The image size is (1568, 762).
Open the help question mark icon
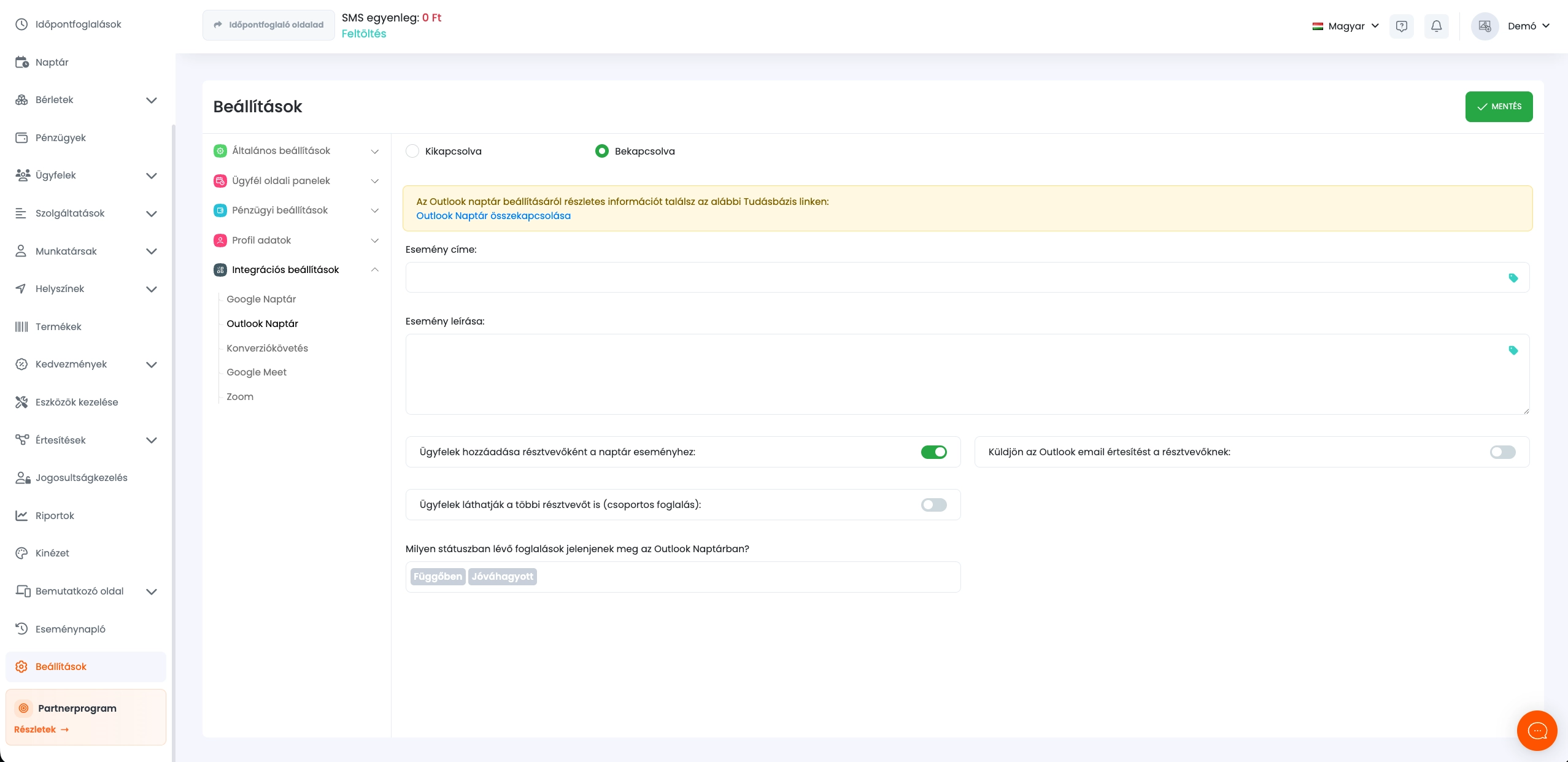[x=1401, y=26]
